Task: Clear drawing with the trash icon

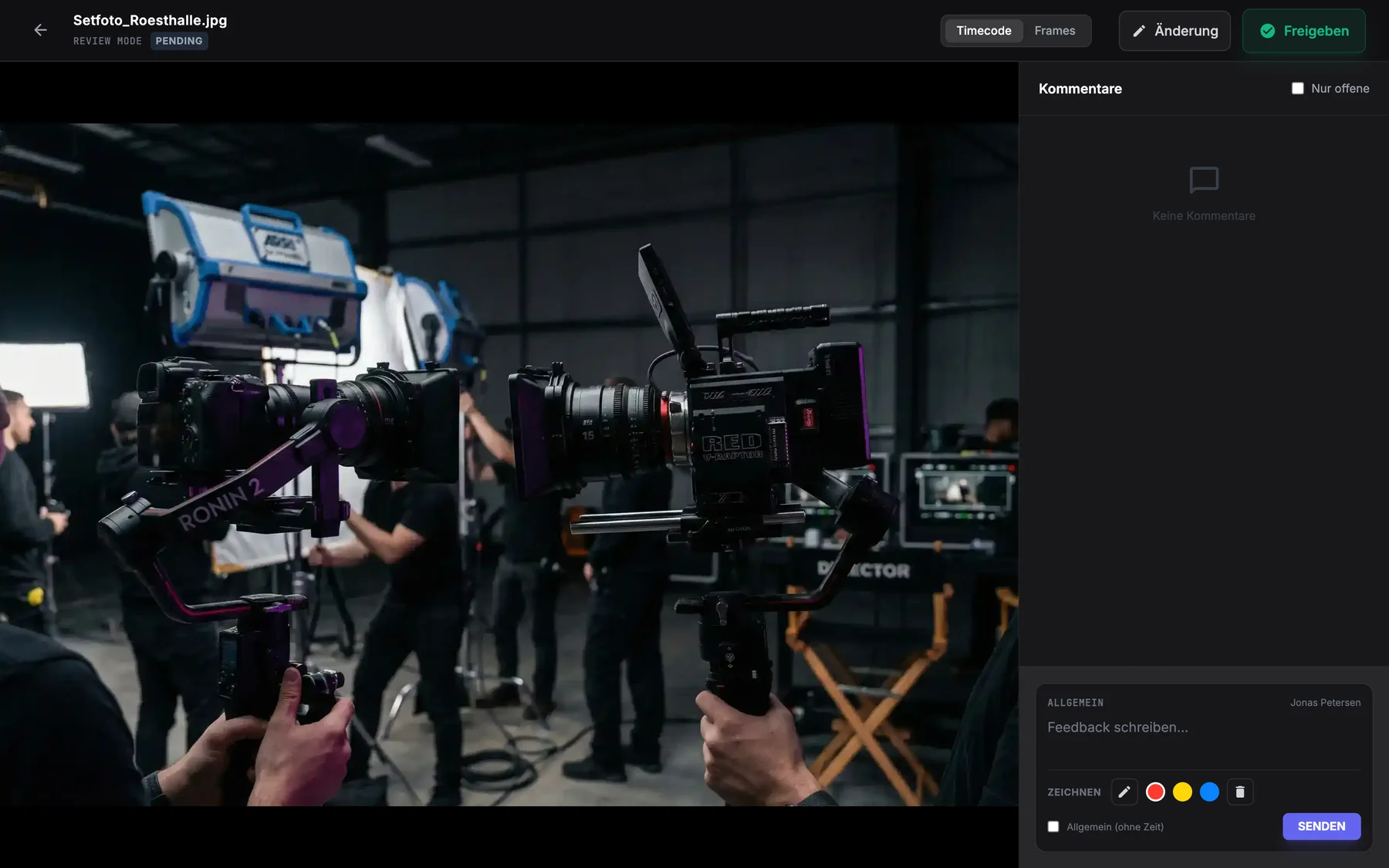Action: coord(1240,792)
